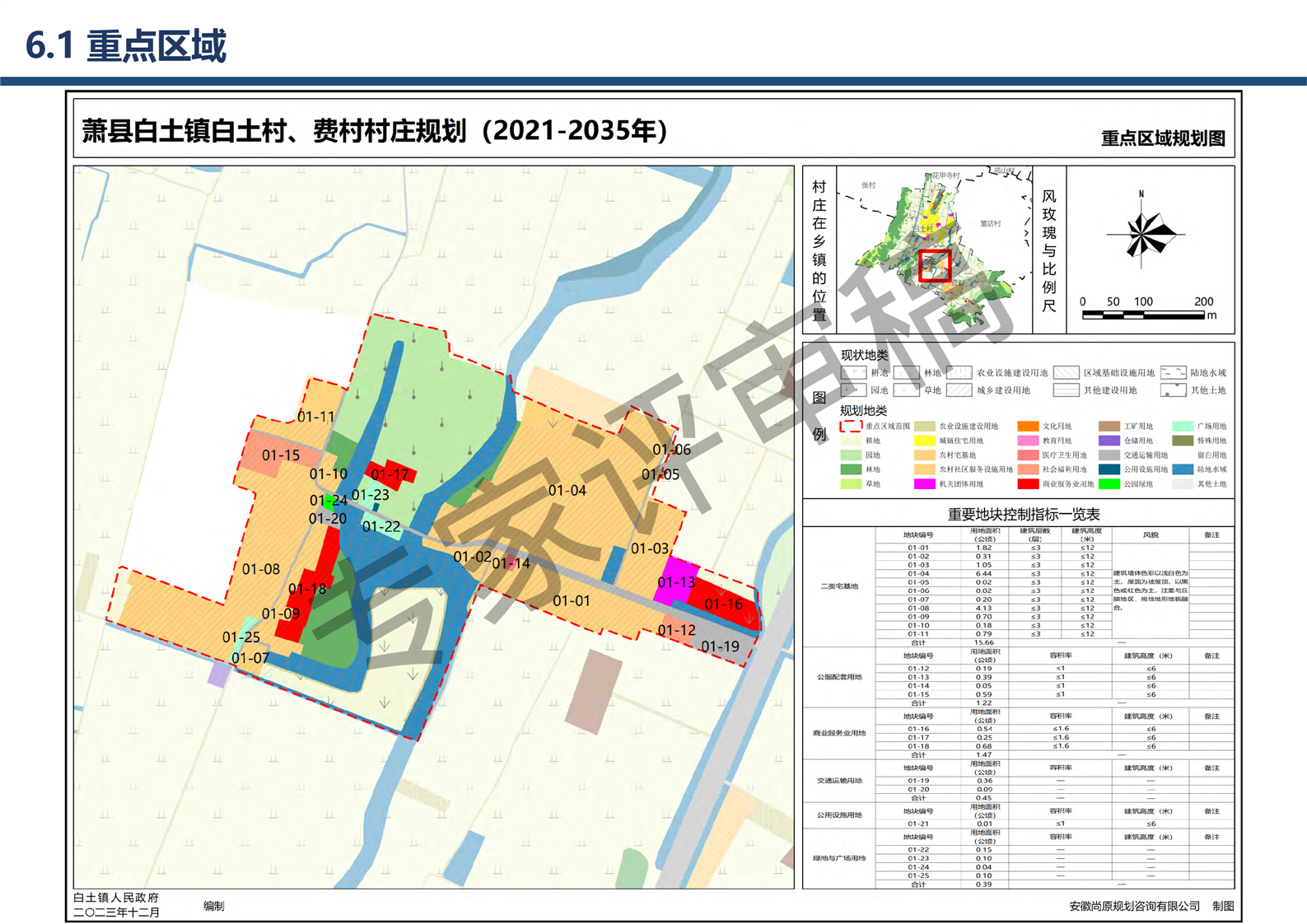Click the orange 文化用地 legend swatch
The width and height of the screenshot is (1307, 924).
click(1027, 427)
